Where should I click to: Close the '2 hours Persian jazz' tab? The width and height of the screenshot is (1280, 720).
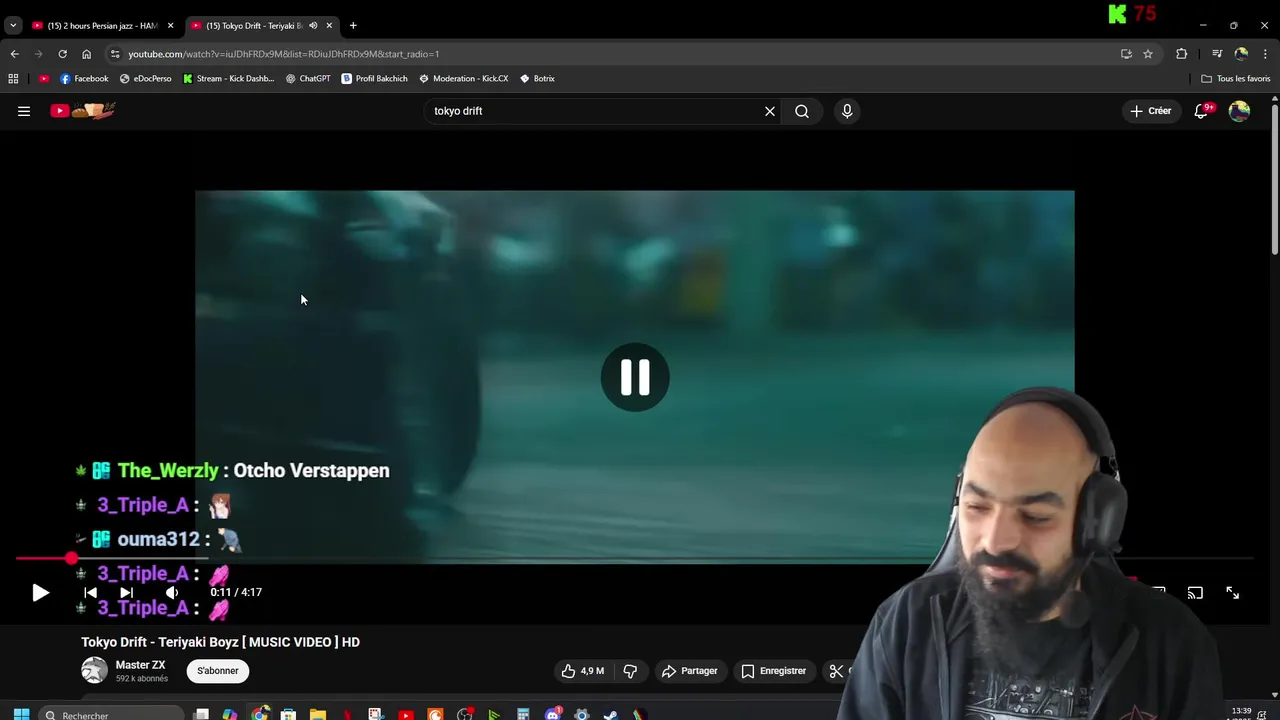coord(170,25)
